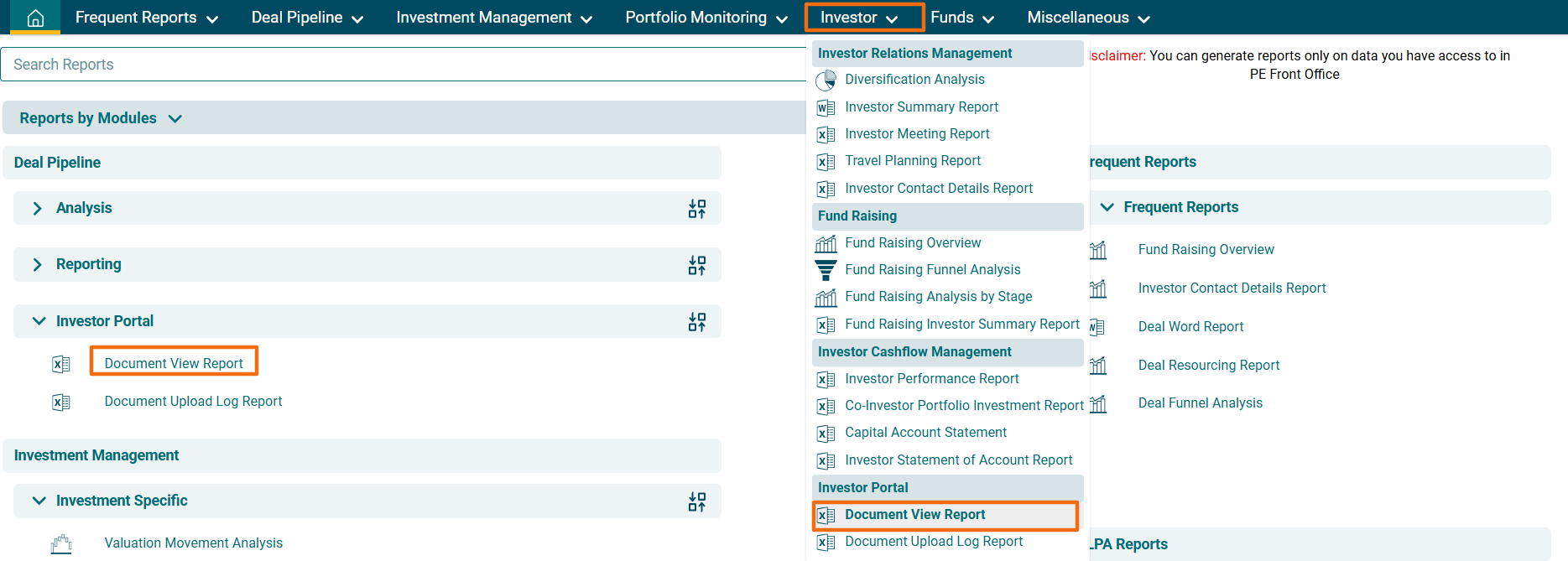Screen dimensions: 1568x561
Task: Open Document View Report in Investor Portal section
Action: click(x=174, y=363)
